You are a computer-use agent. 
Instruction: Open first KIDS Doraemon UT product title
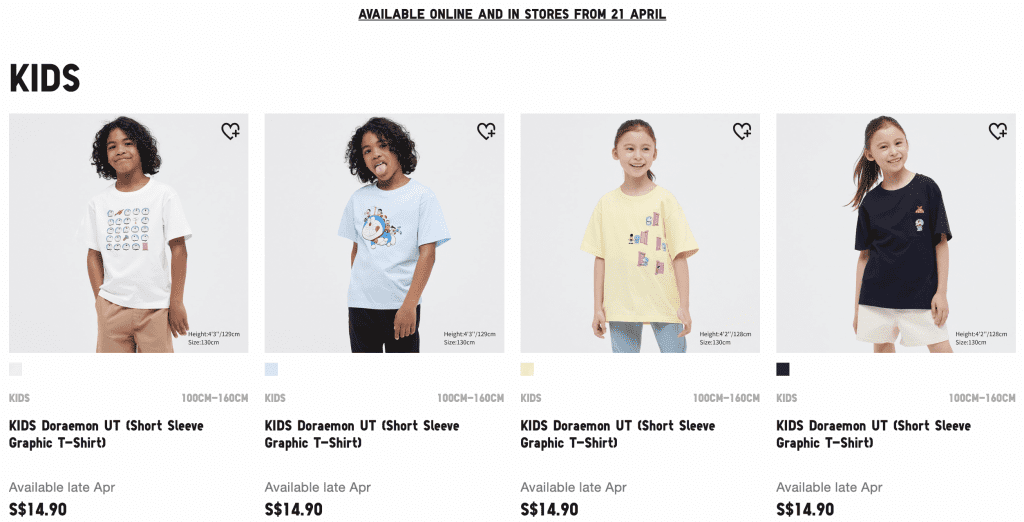[106, 434]
